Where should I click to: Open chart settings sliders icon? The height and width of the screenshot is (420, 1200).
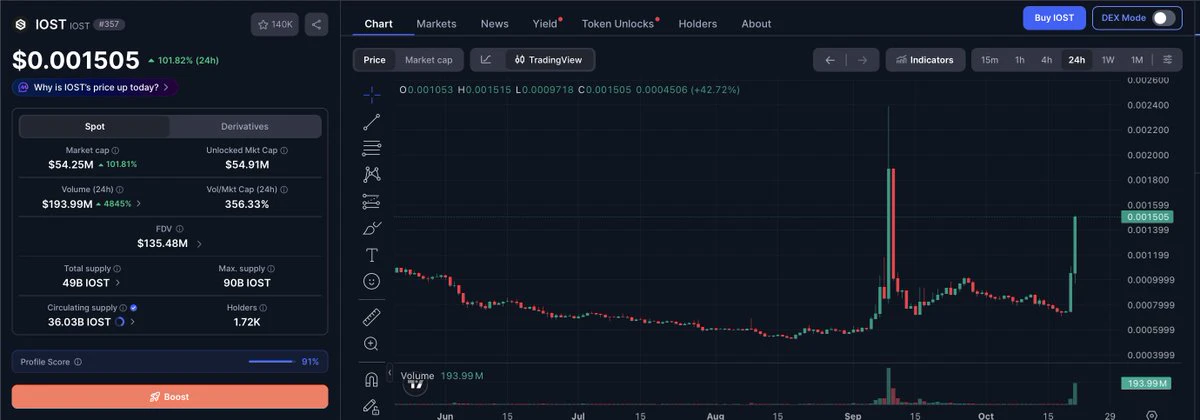[x=1167, y=60]
